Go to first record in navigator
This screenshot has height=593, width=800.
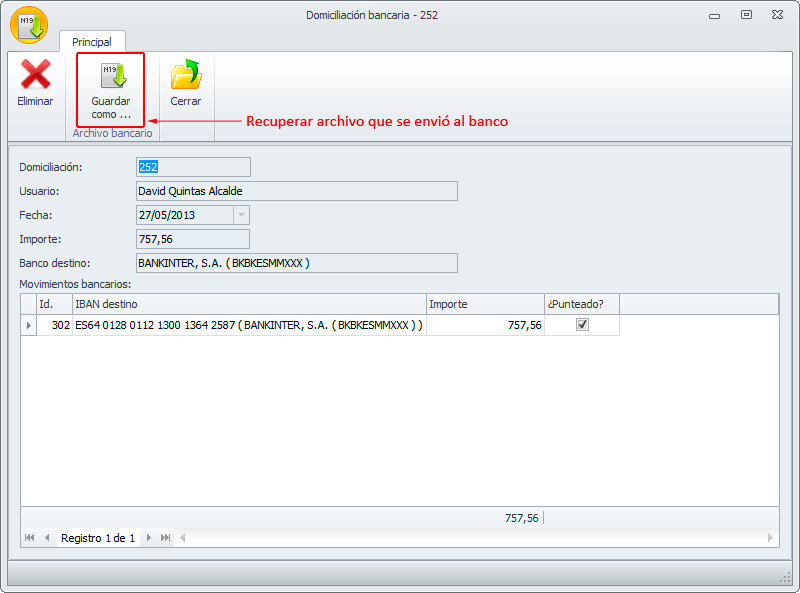click(x=30, y=537)
